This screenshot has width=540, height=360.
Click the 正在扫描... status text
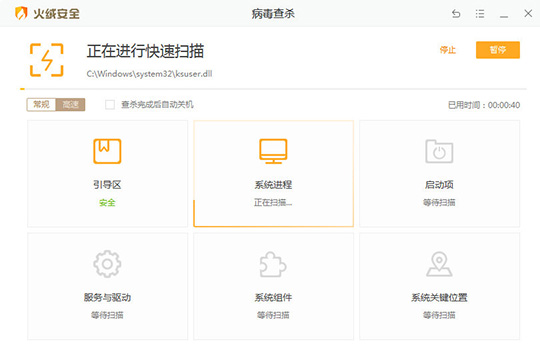273,203
